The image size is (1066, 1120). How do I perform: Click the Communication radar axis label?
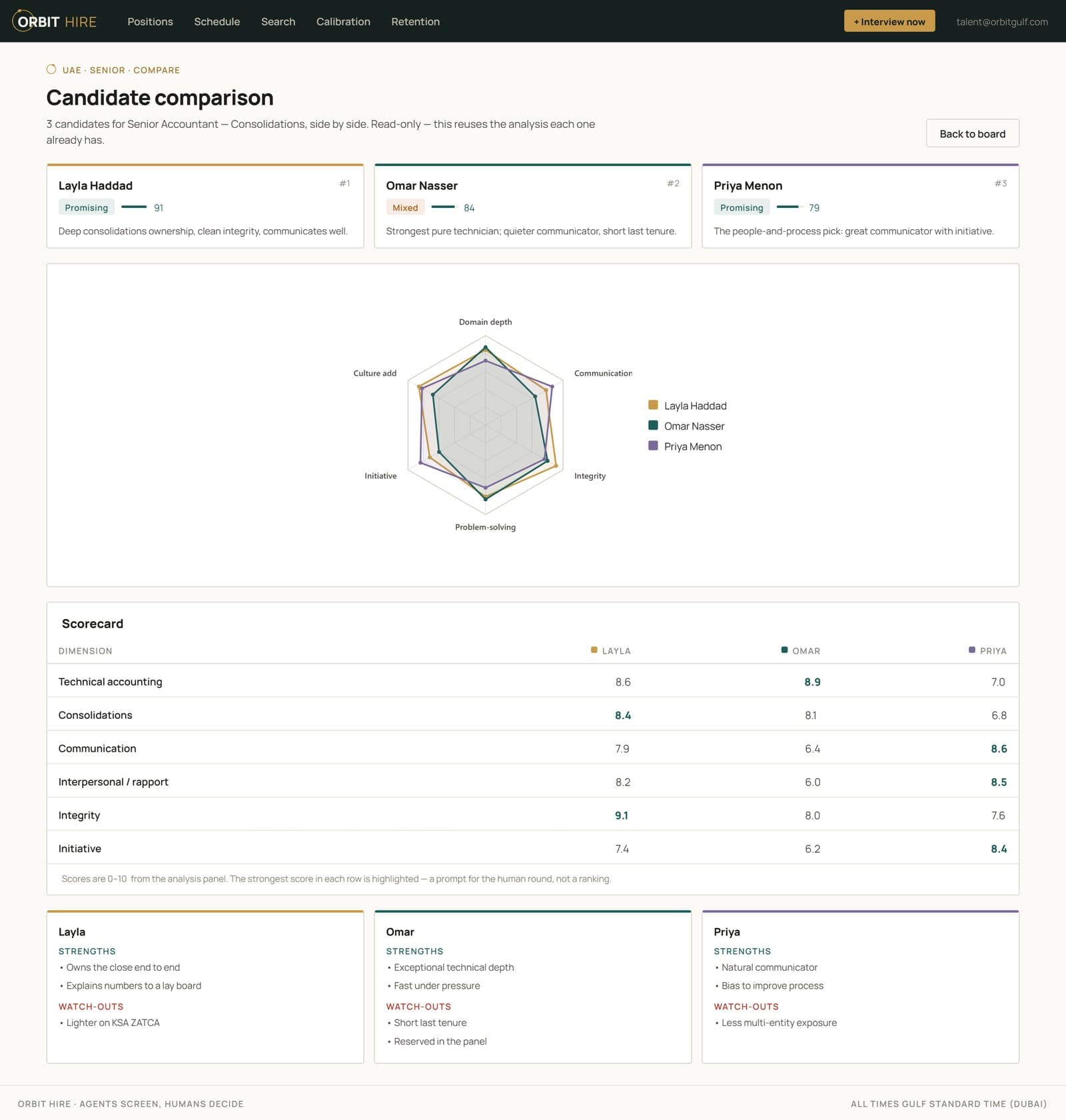click(x=603, y=373)
